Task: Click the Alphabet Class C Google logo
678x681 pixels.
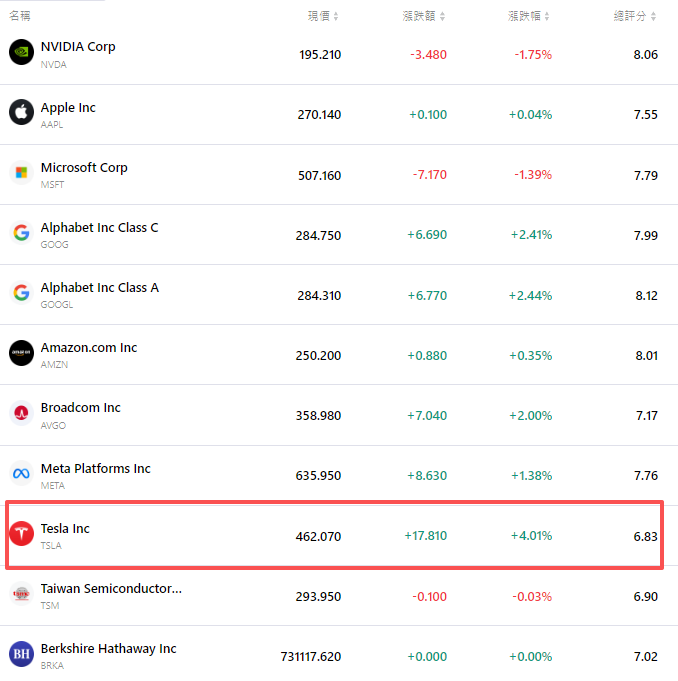Action: (x=21, y=233)
